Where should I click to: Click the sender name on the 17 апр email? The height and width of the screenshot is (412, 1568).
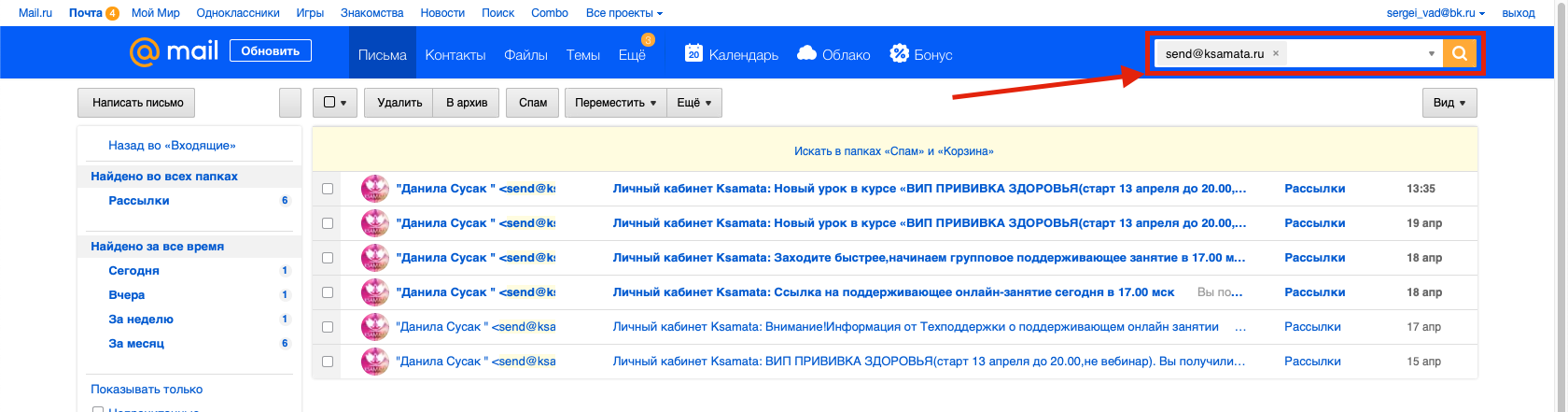click(x=475, y=327)
